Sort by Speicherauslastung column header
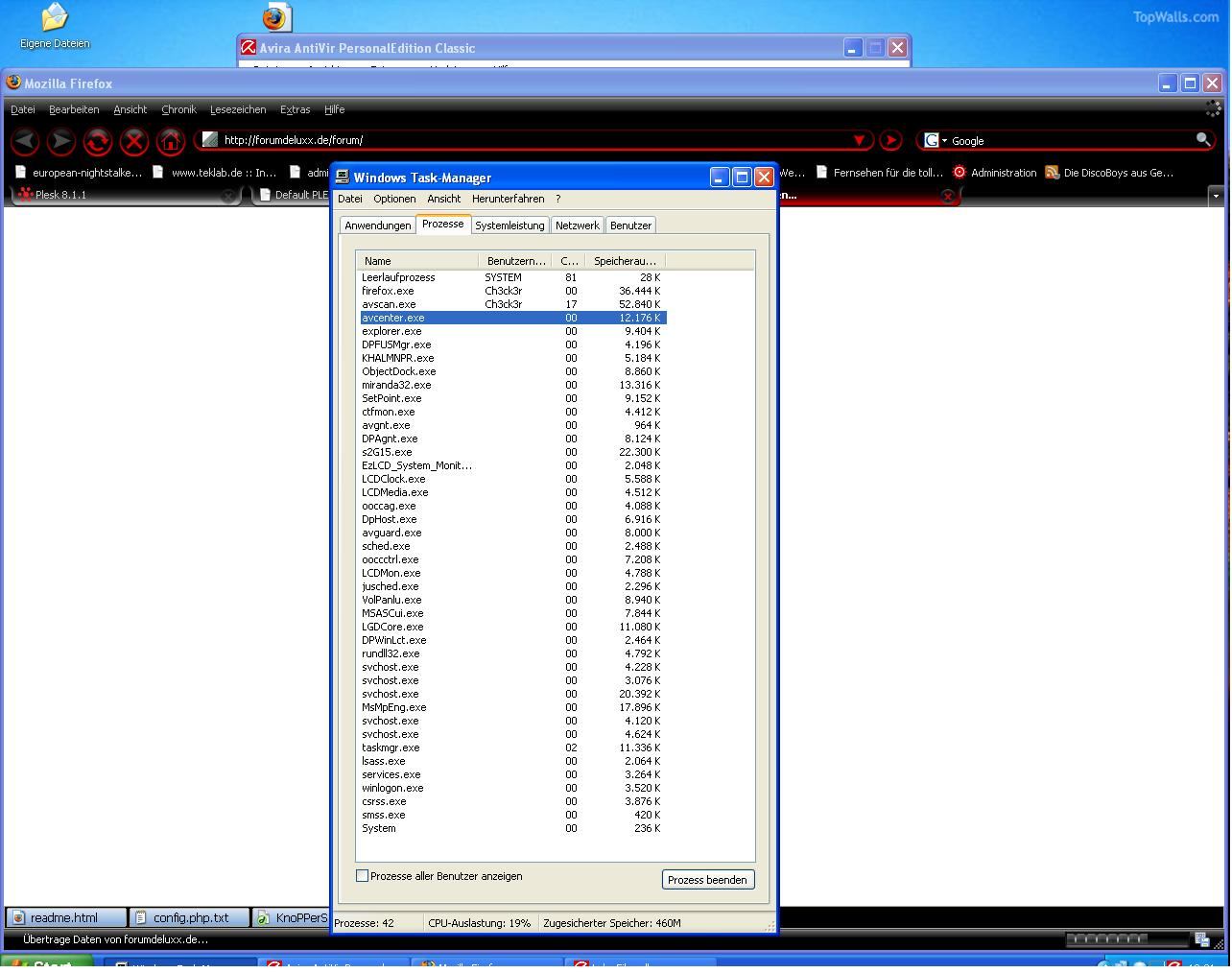Viewport: 1232px width, 973px height. coord(625,261)
